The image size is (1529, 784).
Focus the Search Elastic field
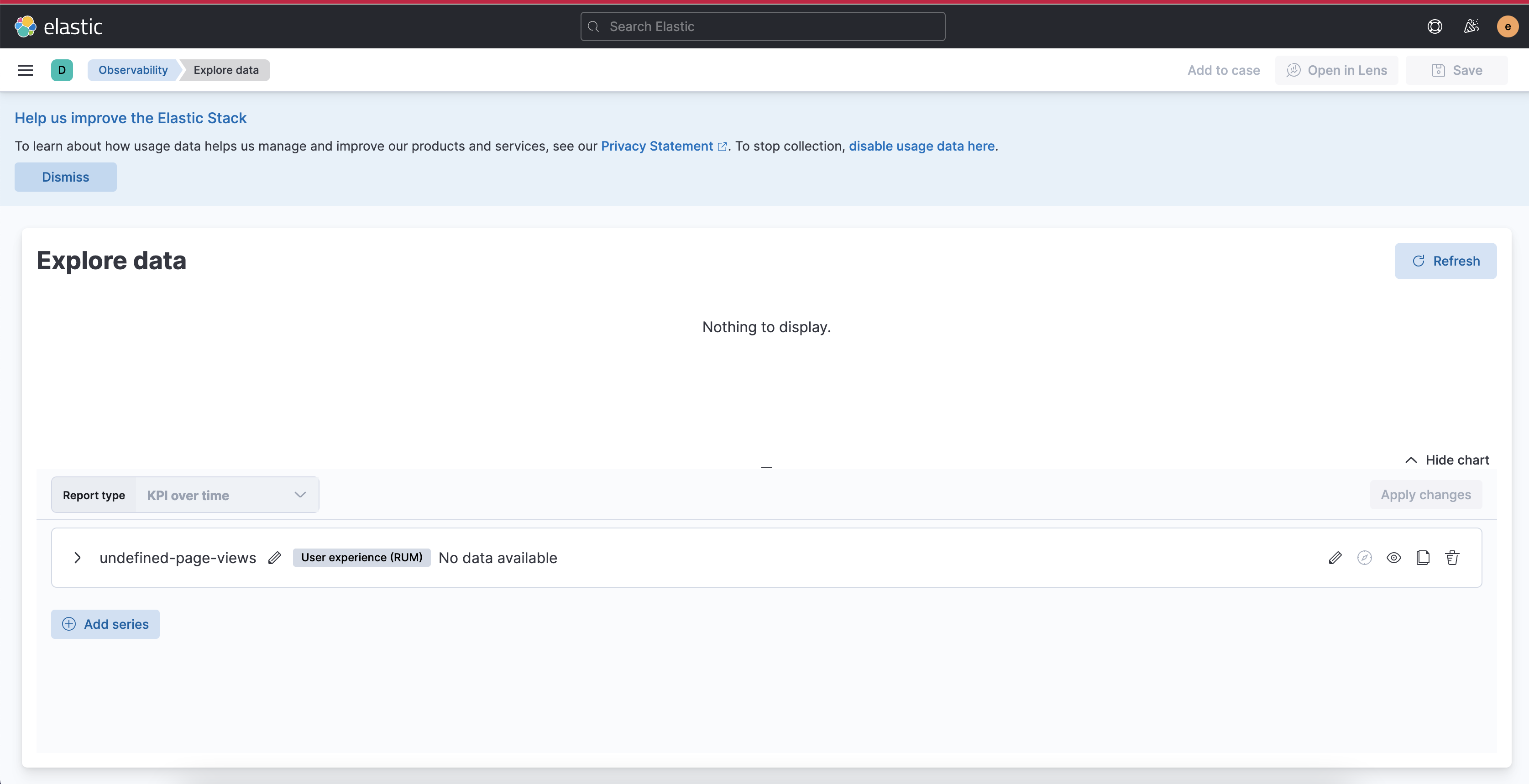coord(763,27)
